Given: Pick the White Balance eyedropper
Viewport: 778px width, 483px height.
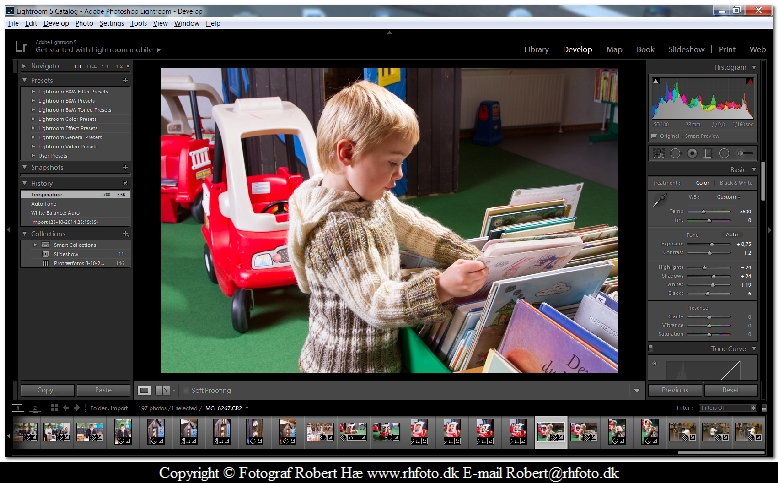Looking at the screenshot, I should tap(660, 201).
